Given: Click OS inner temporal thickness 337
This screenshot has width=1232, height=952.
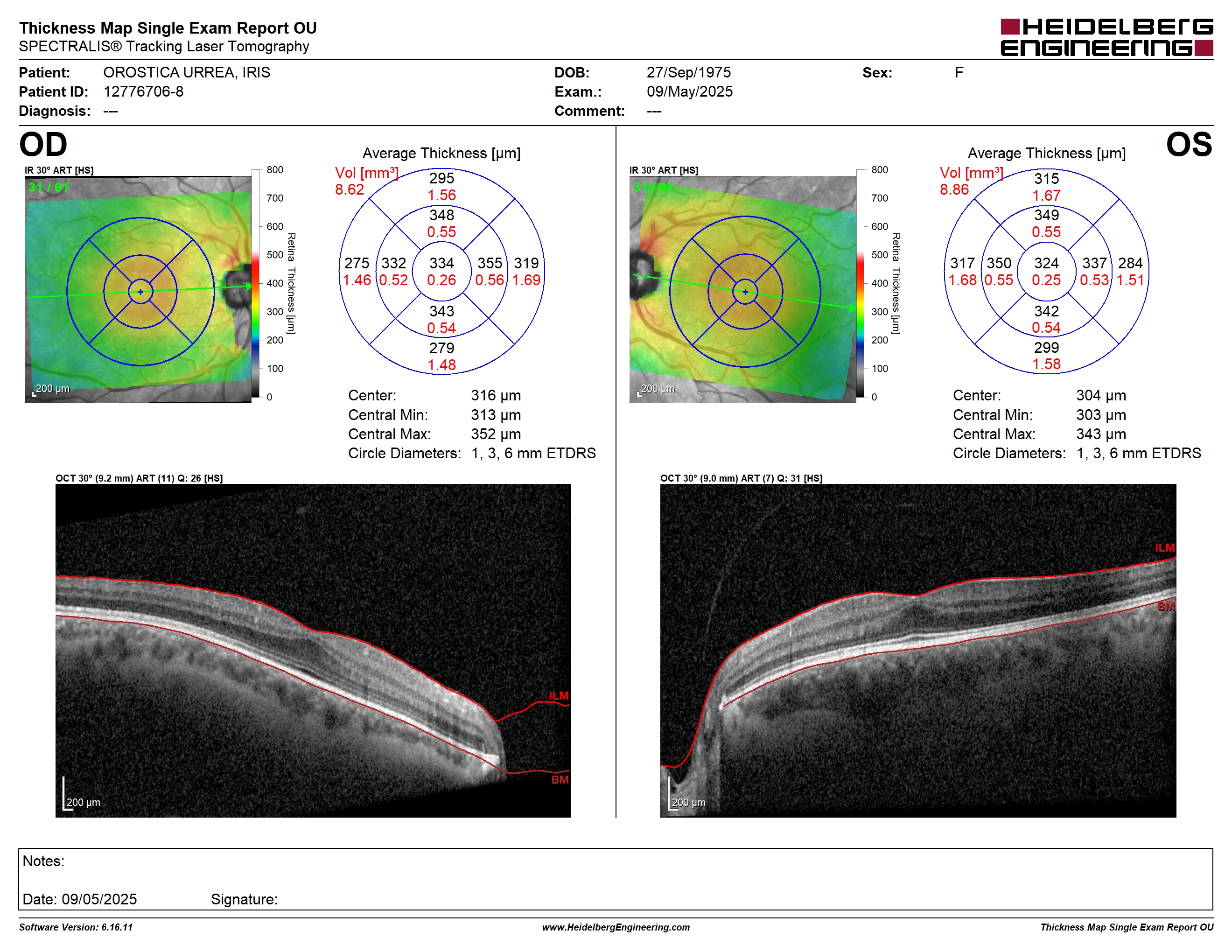Looking at the screenshot, I should pos(1094,263).
